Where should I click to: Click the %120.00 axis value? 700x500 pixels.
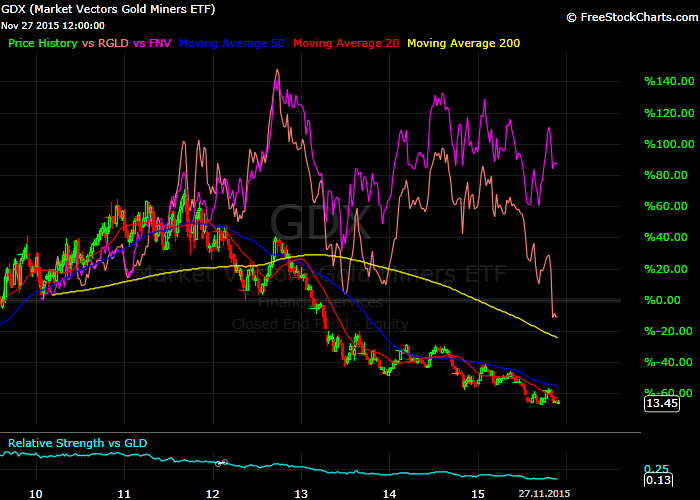click(669, 113)
